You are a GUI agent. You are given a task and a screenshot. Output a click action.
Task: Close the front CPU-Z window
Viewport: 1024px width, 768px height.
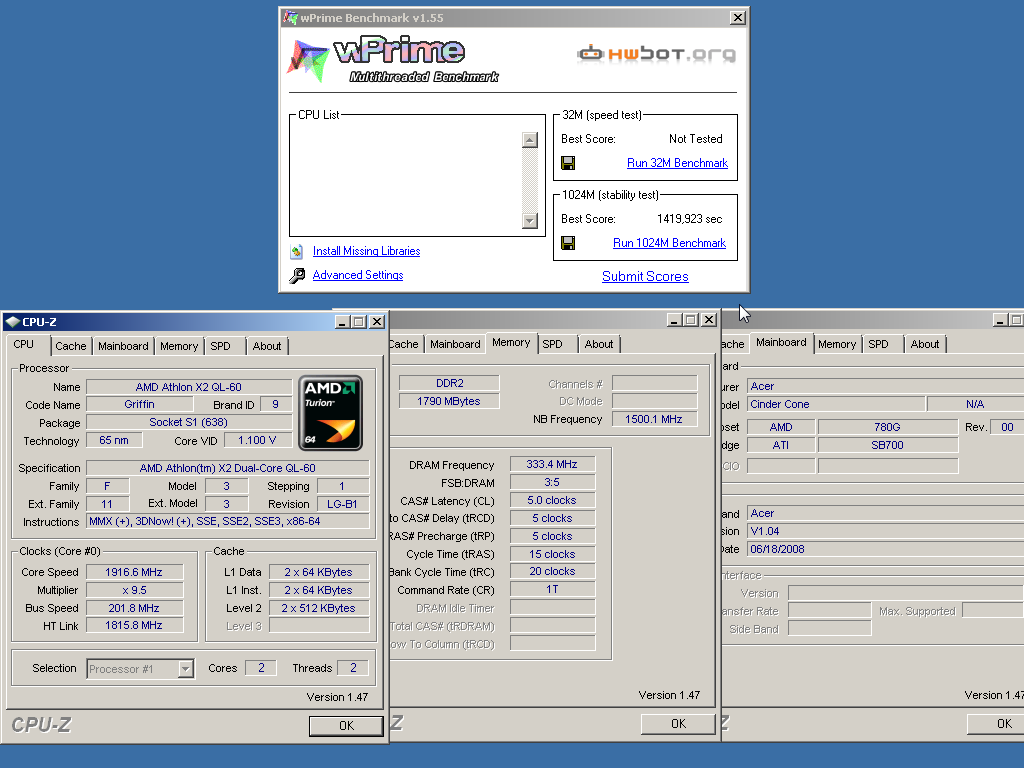click(377, 321)
